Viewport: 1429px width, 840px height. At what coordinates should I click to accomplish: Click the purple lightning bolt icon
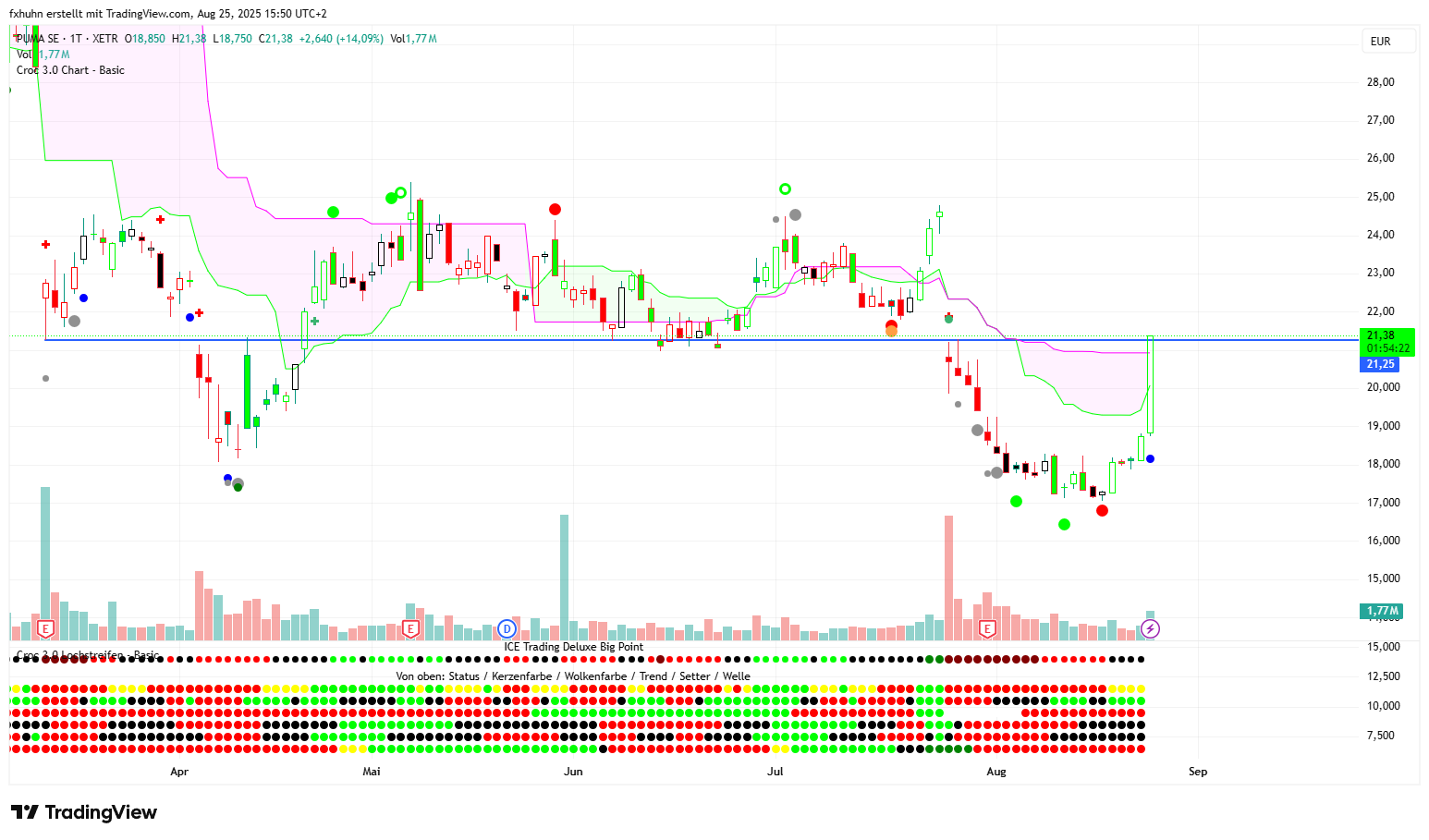pyautogui.click(x=1150, y=629)
